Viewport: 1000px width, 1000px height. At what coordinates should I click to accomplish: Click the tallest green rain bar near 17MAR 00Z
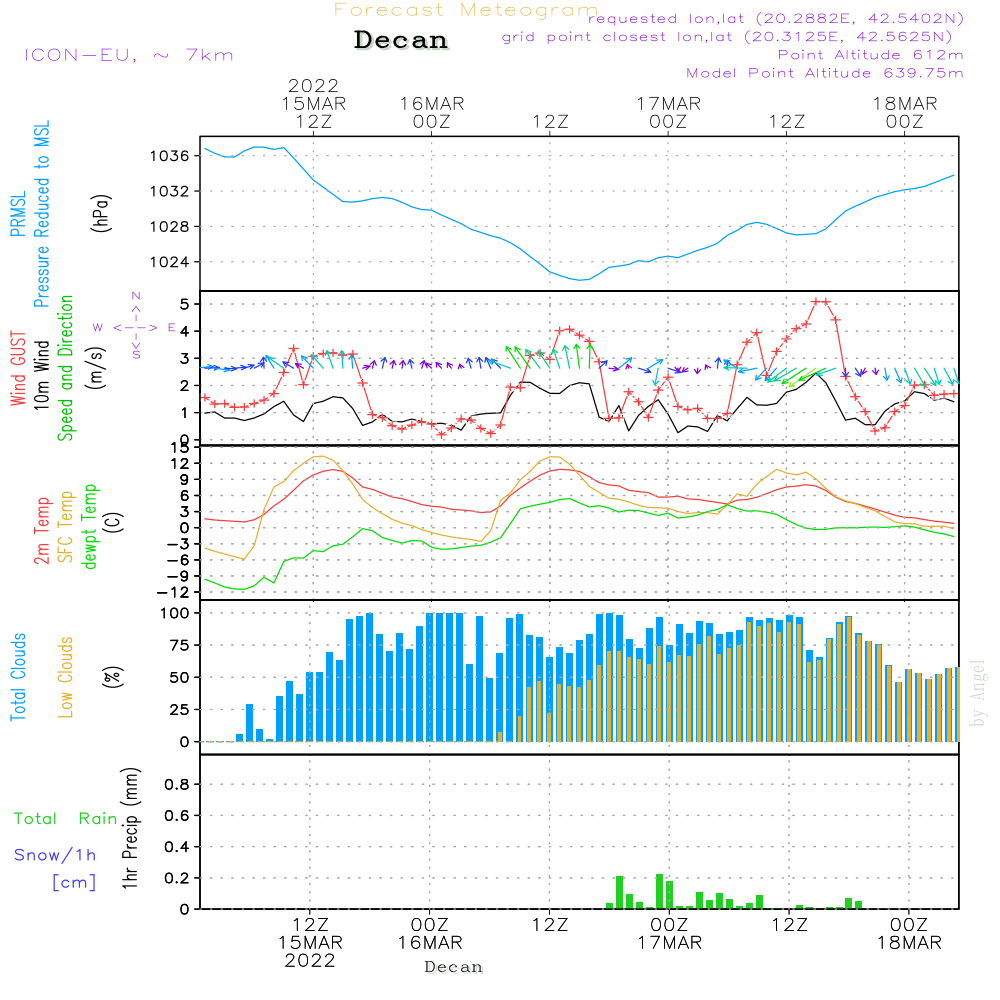click(659, 892)
